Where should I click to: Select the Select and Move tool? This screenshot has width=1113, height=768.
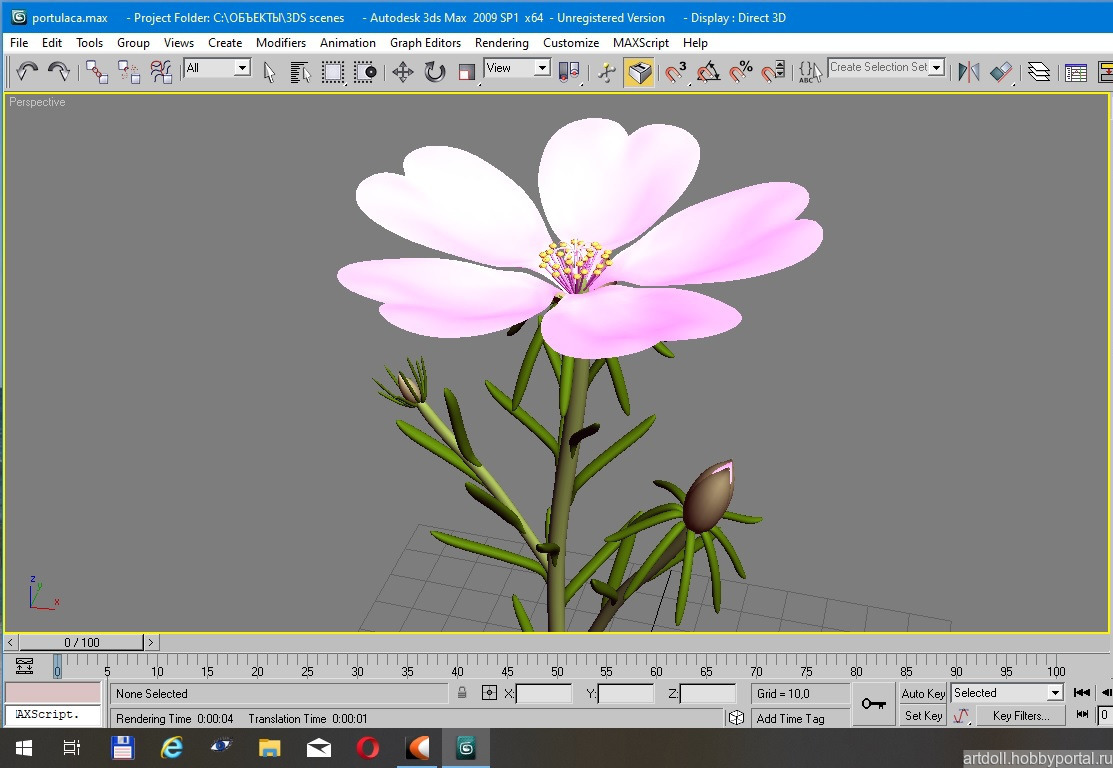(x=403, y=72)
